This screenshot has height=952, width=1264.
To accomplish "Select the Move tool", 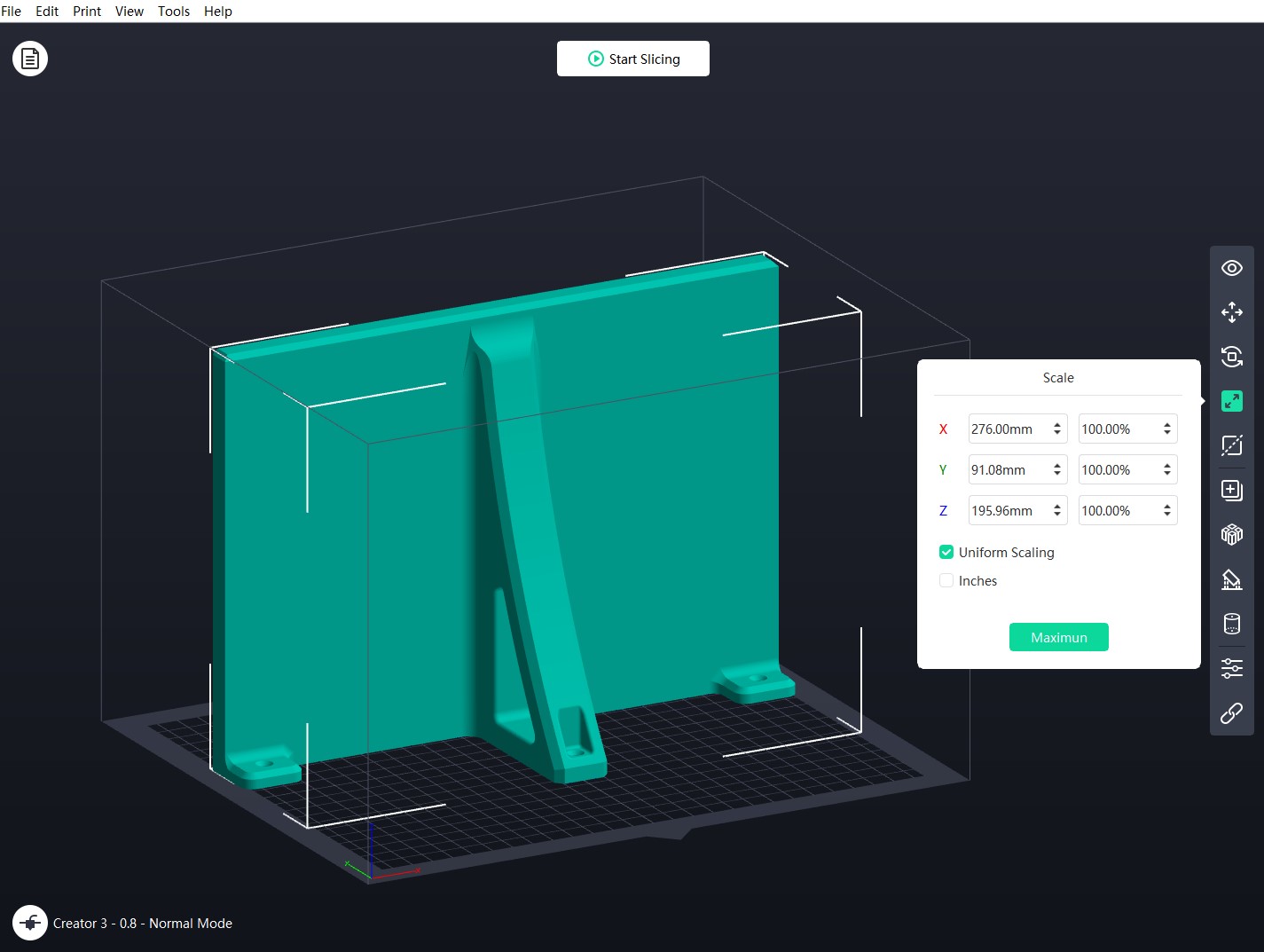I will point(1231,312).
